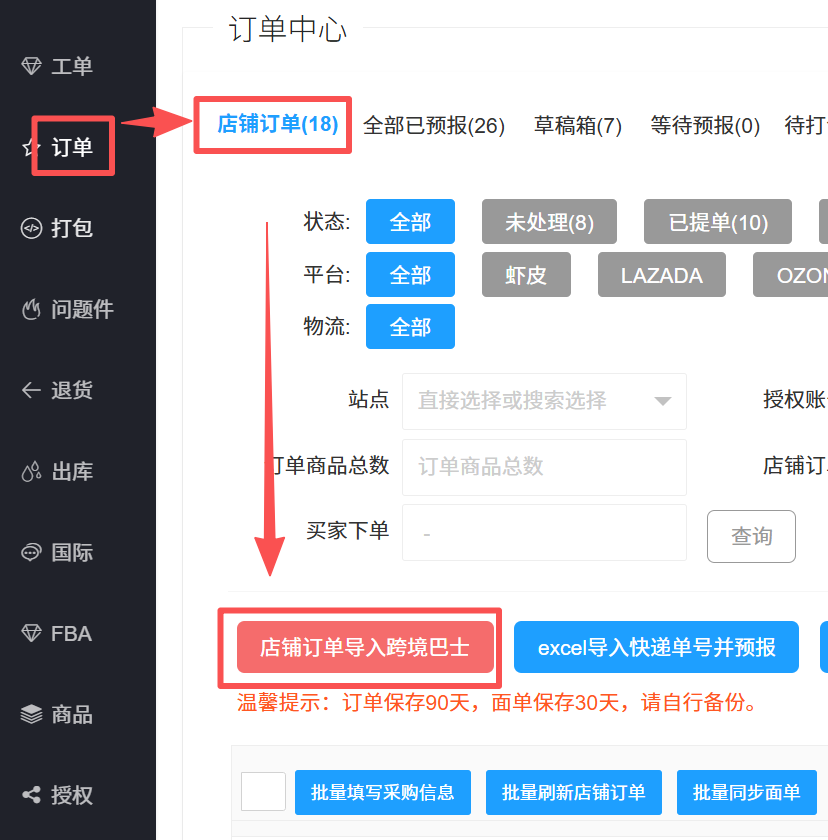Image resolution: width=828 pixels, height=840 pixels.
Task: Click the droplet icon for 出库
Action: coord(32,471)
